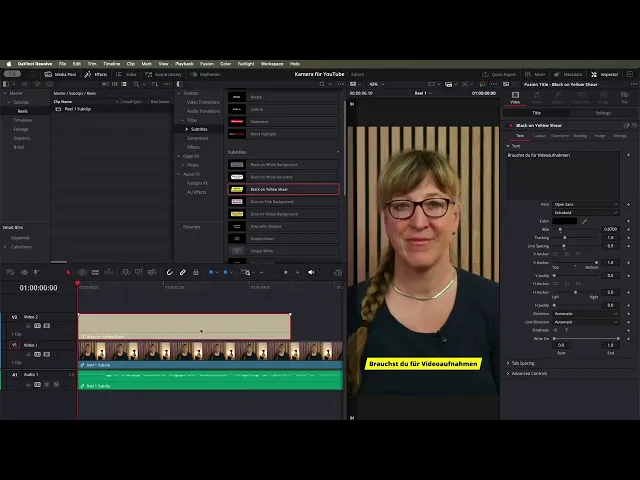Open the Fusion menu
The image size is (640, 480).
point(207,64)
